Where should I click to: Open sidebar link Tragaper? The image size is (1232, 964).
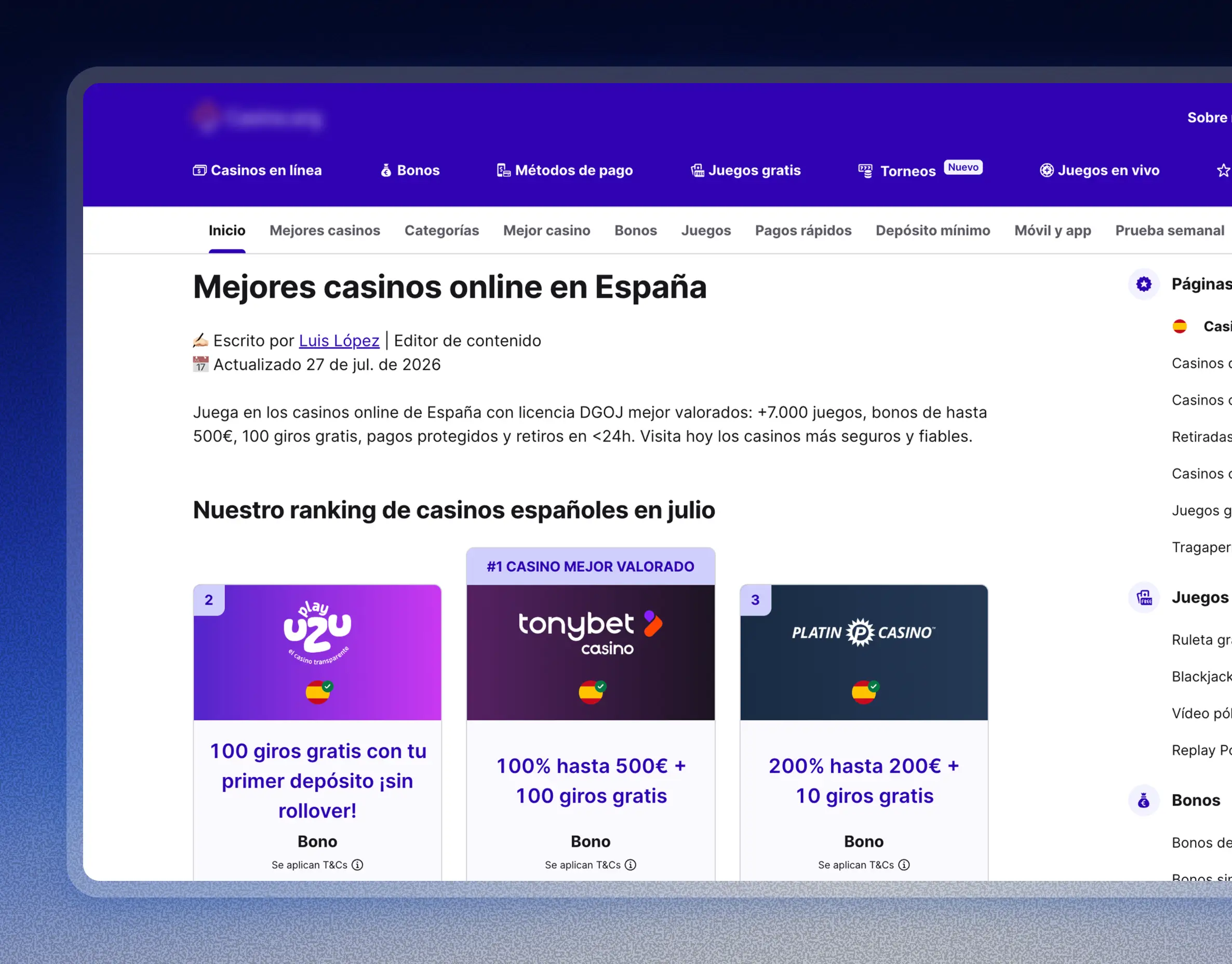pyautogui.click(x=1201, y=547)
